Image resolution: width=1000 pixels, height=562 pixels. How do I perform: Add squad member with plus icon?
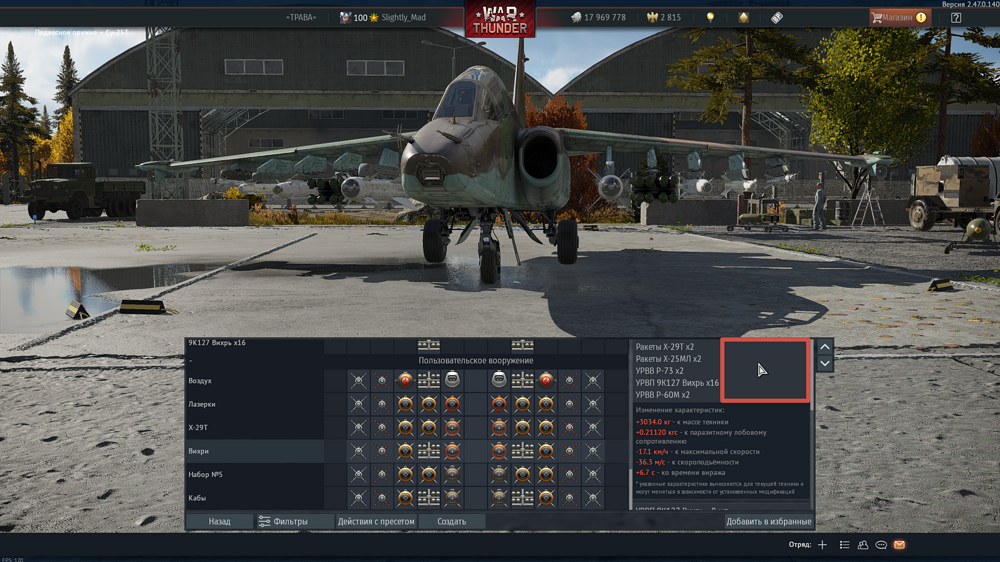[822, 545]
